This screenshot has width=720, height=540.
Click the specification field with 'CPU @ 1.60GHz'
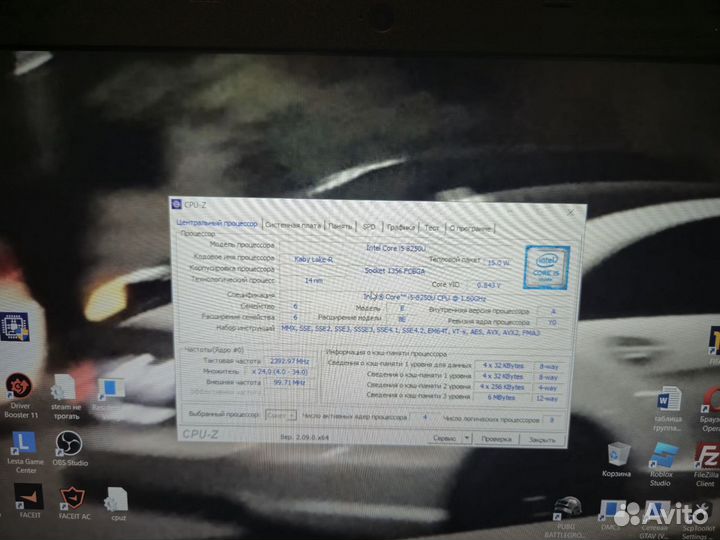(x=424, y=298)
